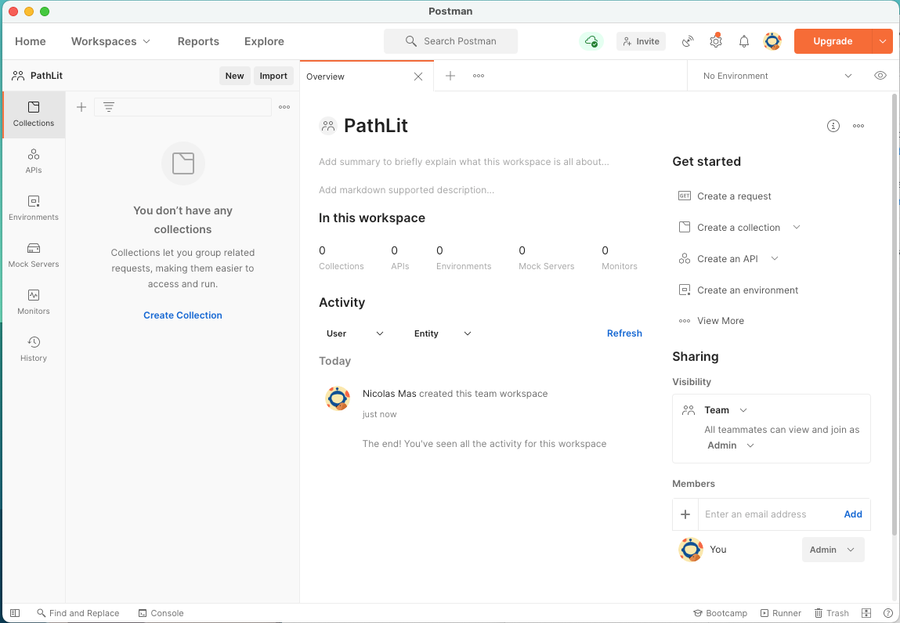Viewport: 900px width, 623px height.
Task: Toggle the sidebar visibility at bottom left
Action: pos(14,613)
